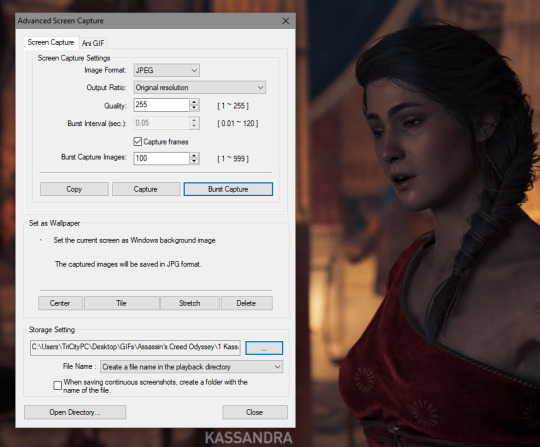Click the Burst Capture Images field
The width and height of the screenshot is (540, 447).
[x=161, y=158]
